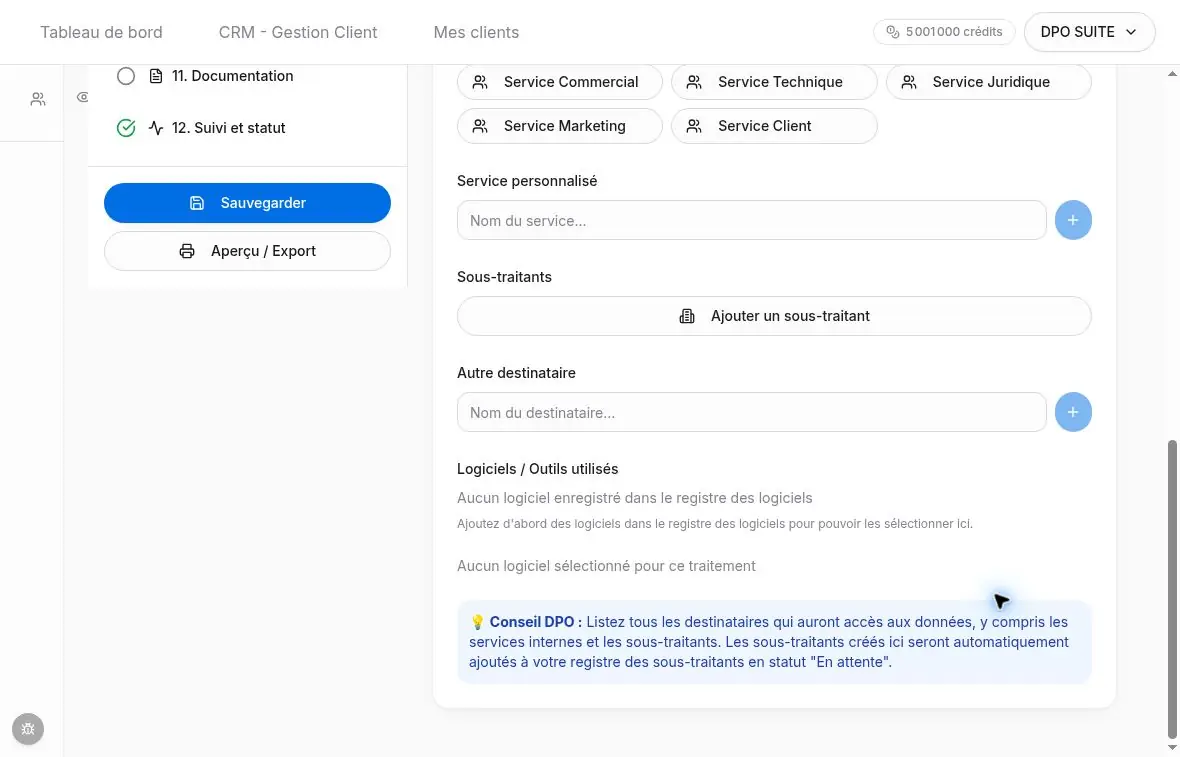Screen dimensions: 1180x757
Task: Click 'Aucun logiciel enregistré dans le registre' text
Action: click(x=634, y=498)
